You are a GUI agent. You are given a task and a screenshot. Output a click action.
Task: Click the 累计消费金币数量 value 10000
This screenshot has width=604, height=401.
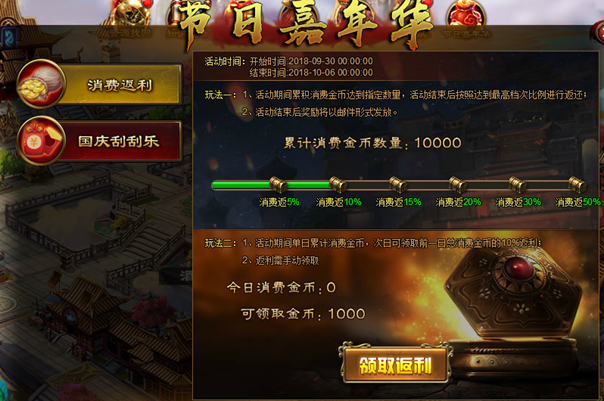(438, 143)
